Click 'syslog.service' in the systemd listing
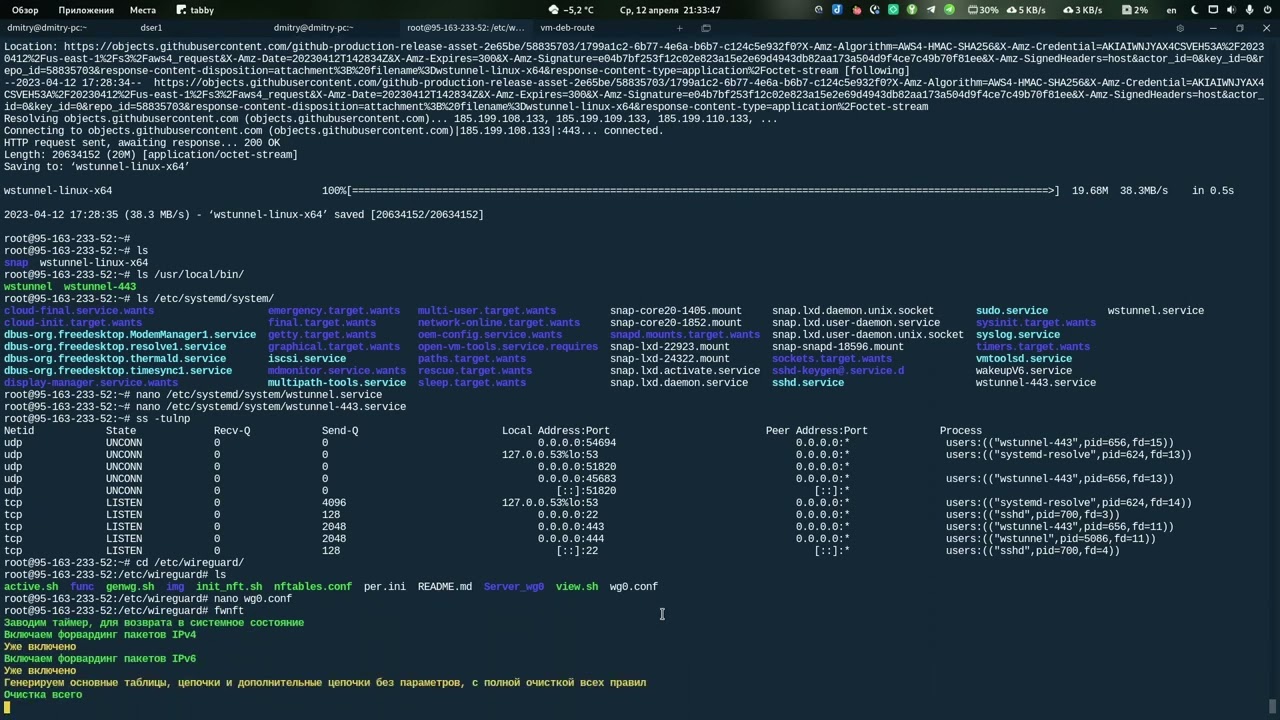1280x720 pixels. coord(1018,334)
